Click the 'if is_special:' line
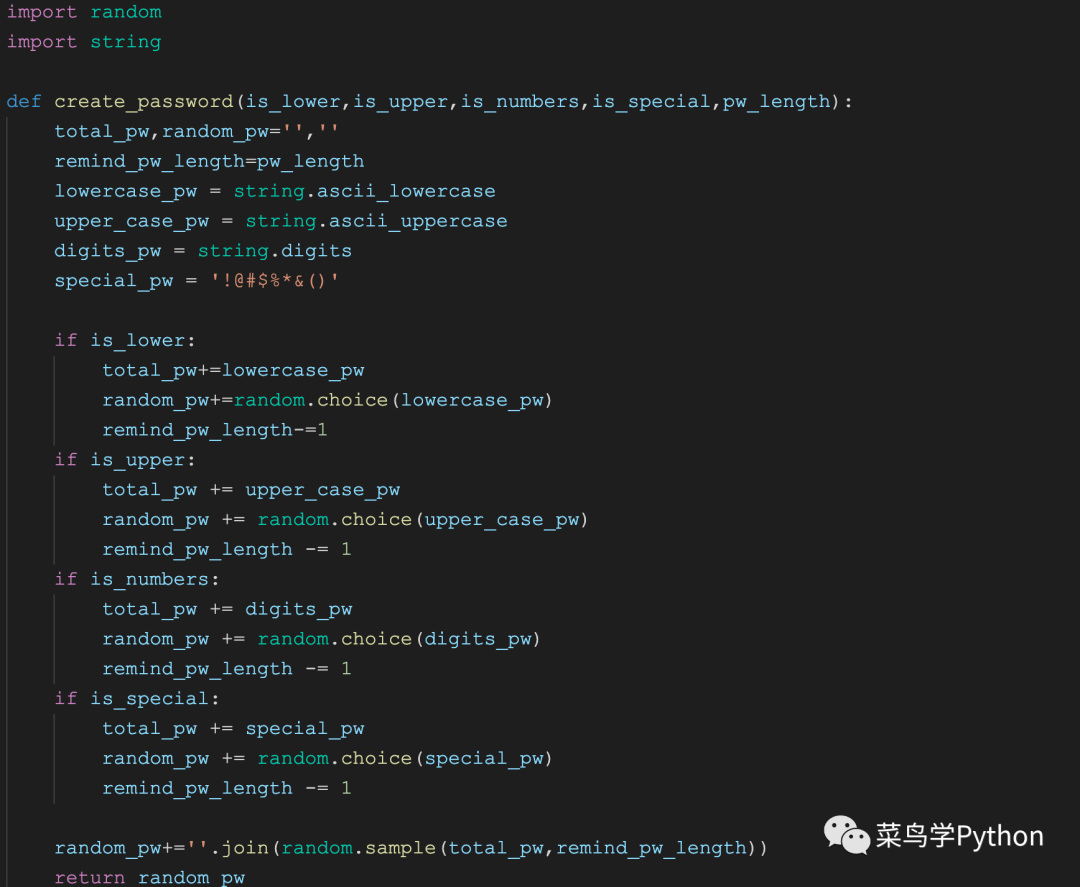The width and height of the screenshot is (1080, 887). [x=137, y=698]
